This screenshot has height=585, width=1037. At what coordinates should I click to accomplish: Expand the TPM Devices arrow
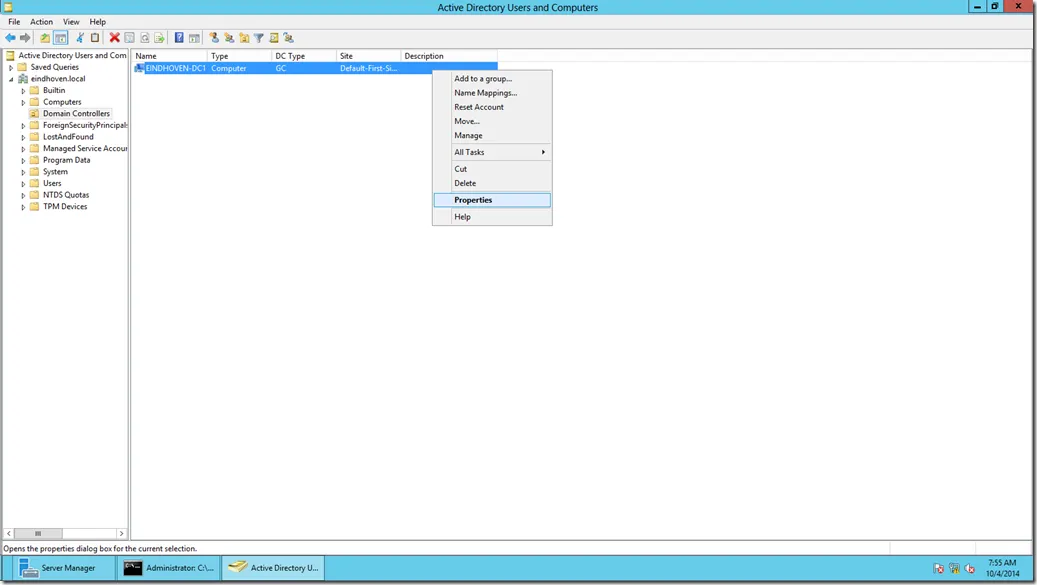click(23, 207)
